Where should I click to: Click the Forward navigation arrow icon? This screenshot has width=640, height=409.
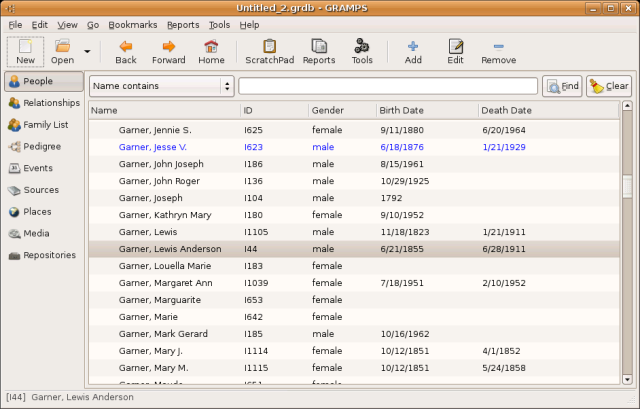click(x=168, y=51)
